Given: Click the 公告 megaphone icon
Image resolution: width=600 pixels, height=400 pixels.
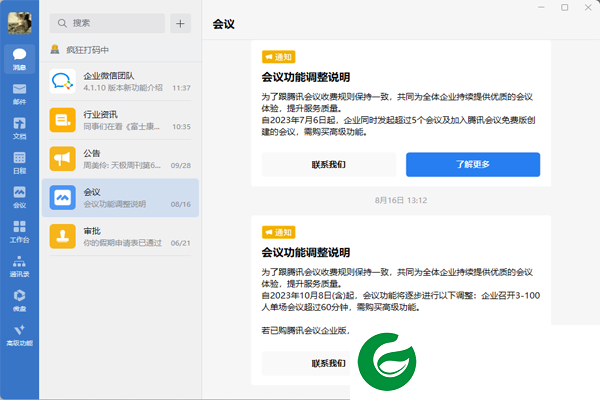Looking at the screenshot, I should (62, 159).
